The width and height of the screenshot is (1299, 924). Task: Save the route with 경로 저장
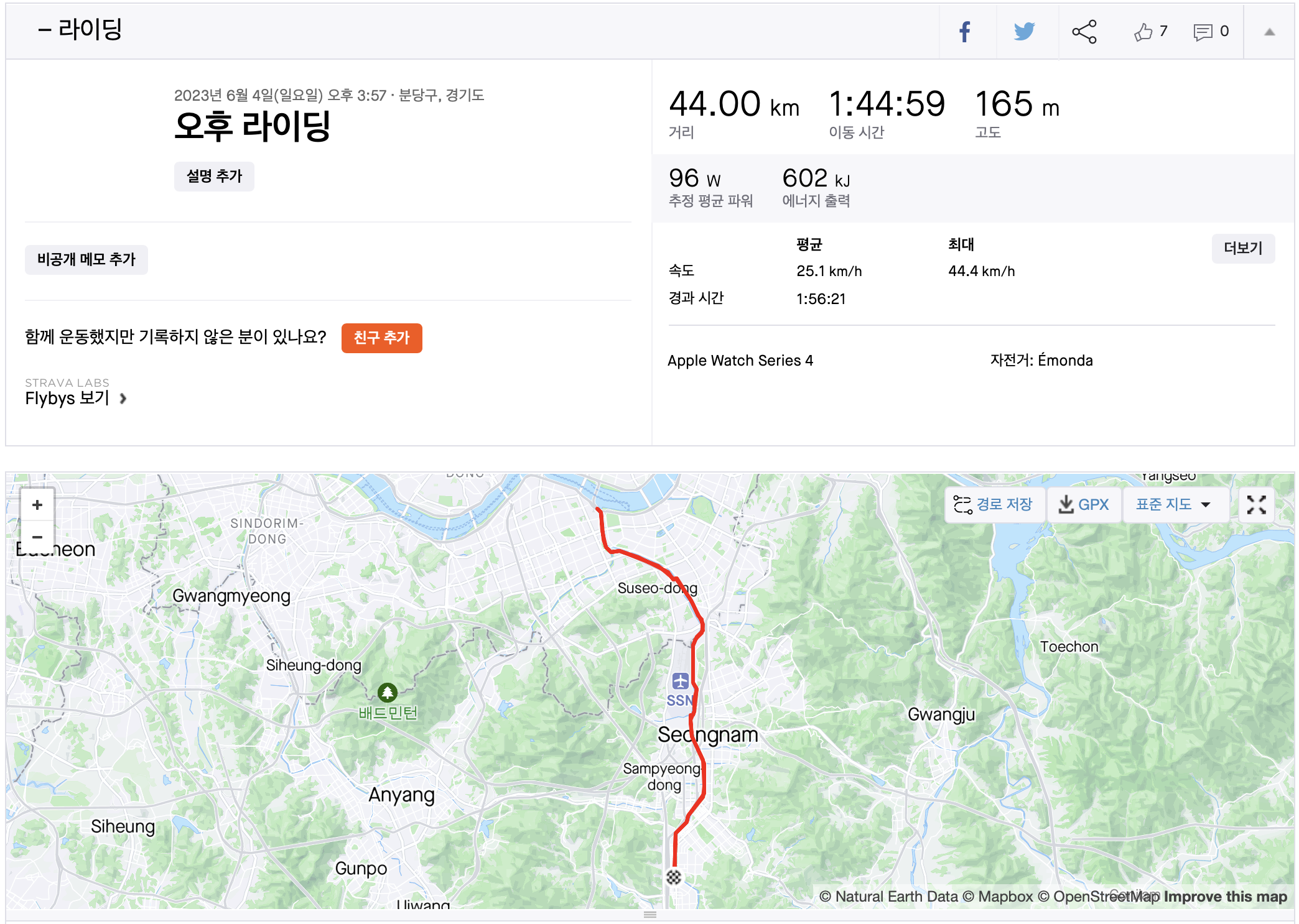point(994,504)
